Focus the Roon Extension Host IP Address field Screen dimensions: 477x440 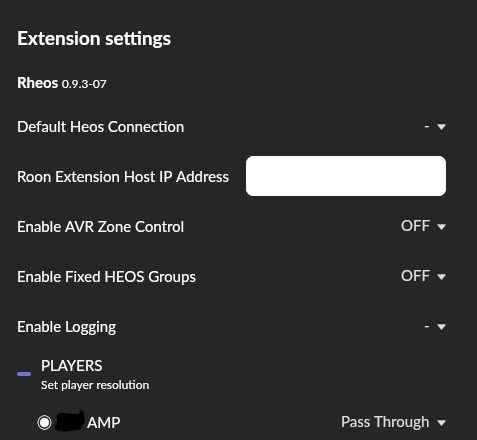pos(346,176)
